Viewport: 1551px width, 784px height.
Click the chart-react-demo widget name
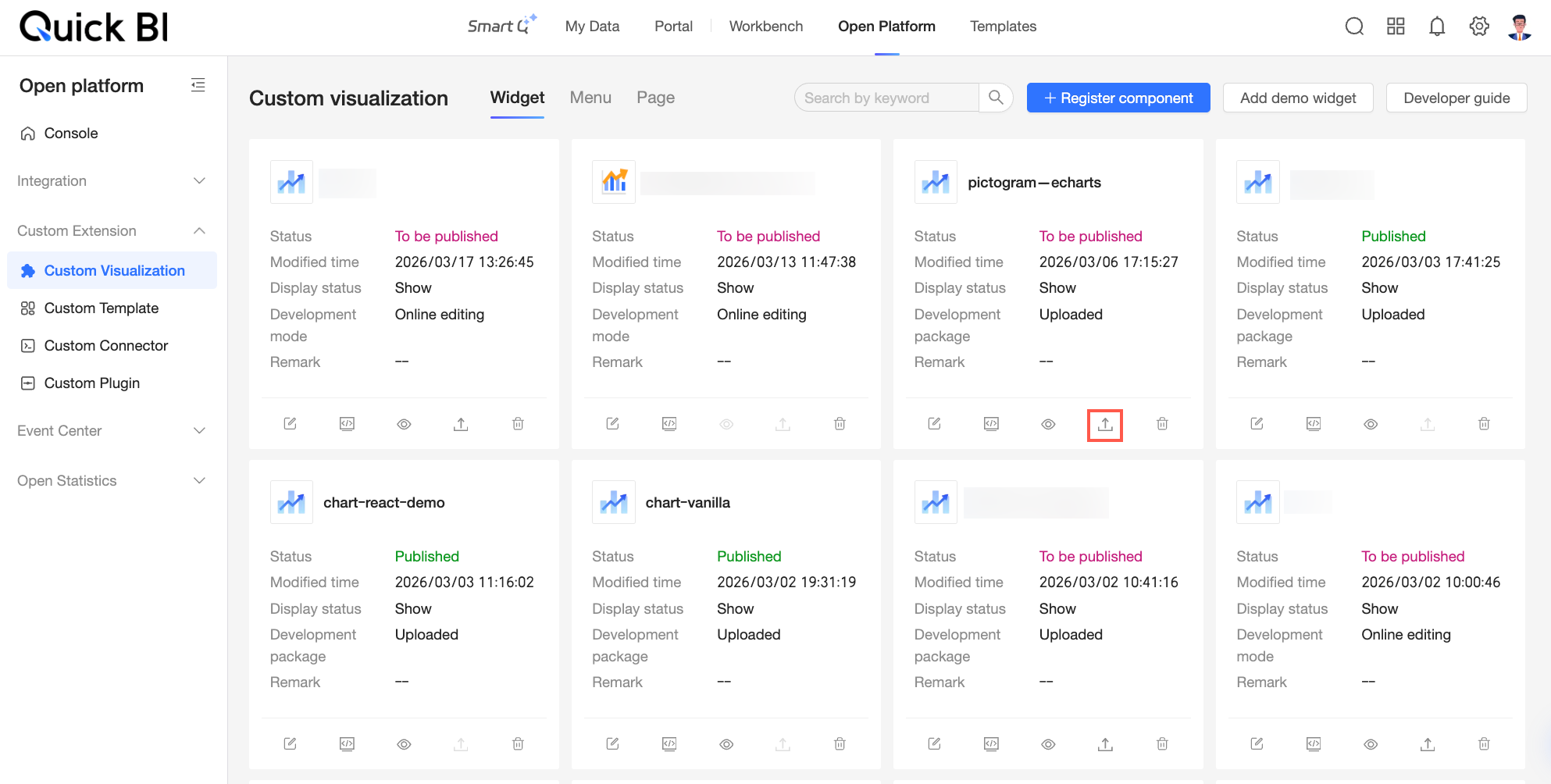[x=384, y=503]
